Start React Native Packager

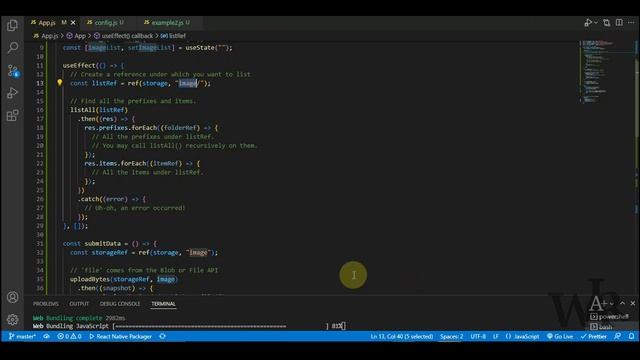120,336
